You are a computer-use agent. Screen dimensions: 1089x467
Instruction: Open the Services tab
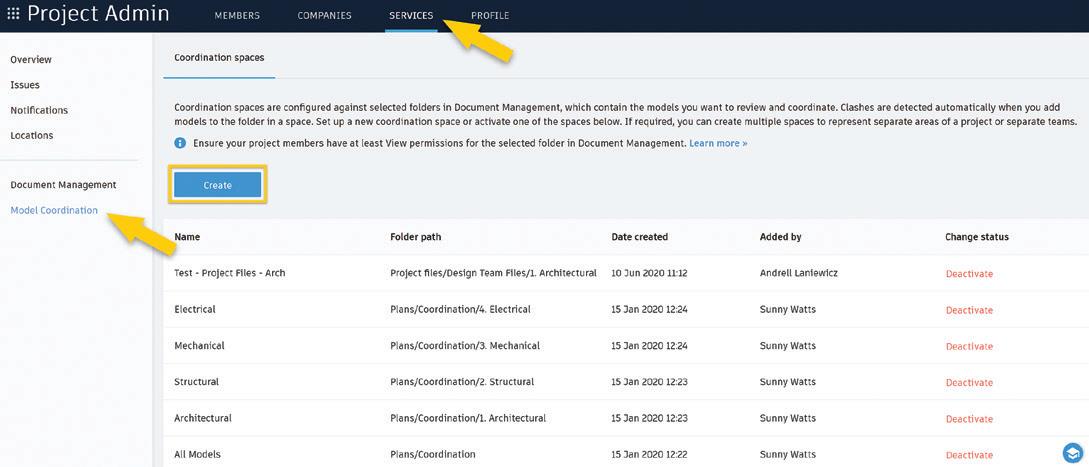411,15
